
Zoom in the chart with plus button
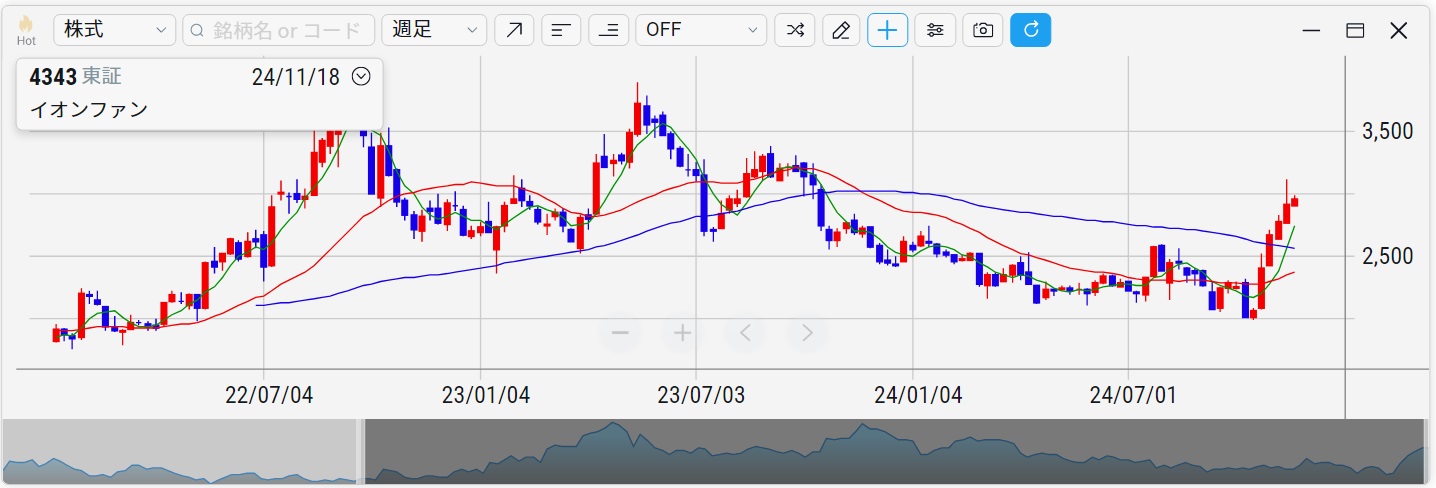(x=682, y=333)
